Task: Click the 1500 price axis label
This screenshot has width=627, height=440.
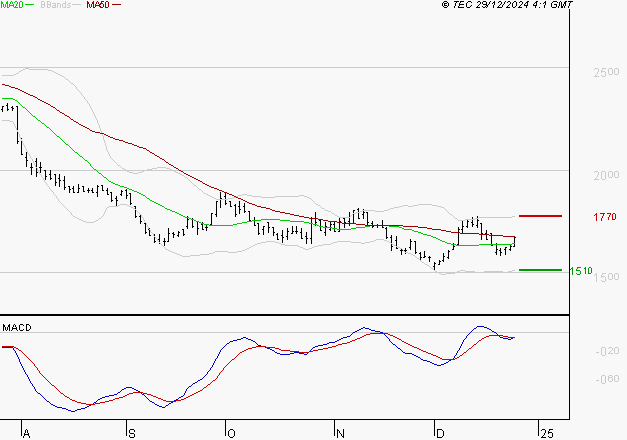Action: pos(606,276)
